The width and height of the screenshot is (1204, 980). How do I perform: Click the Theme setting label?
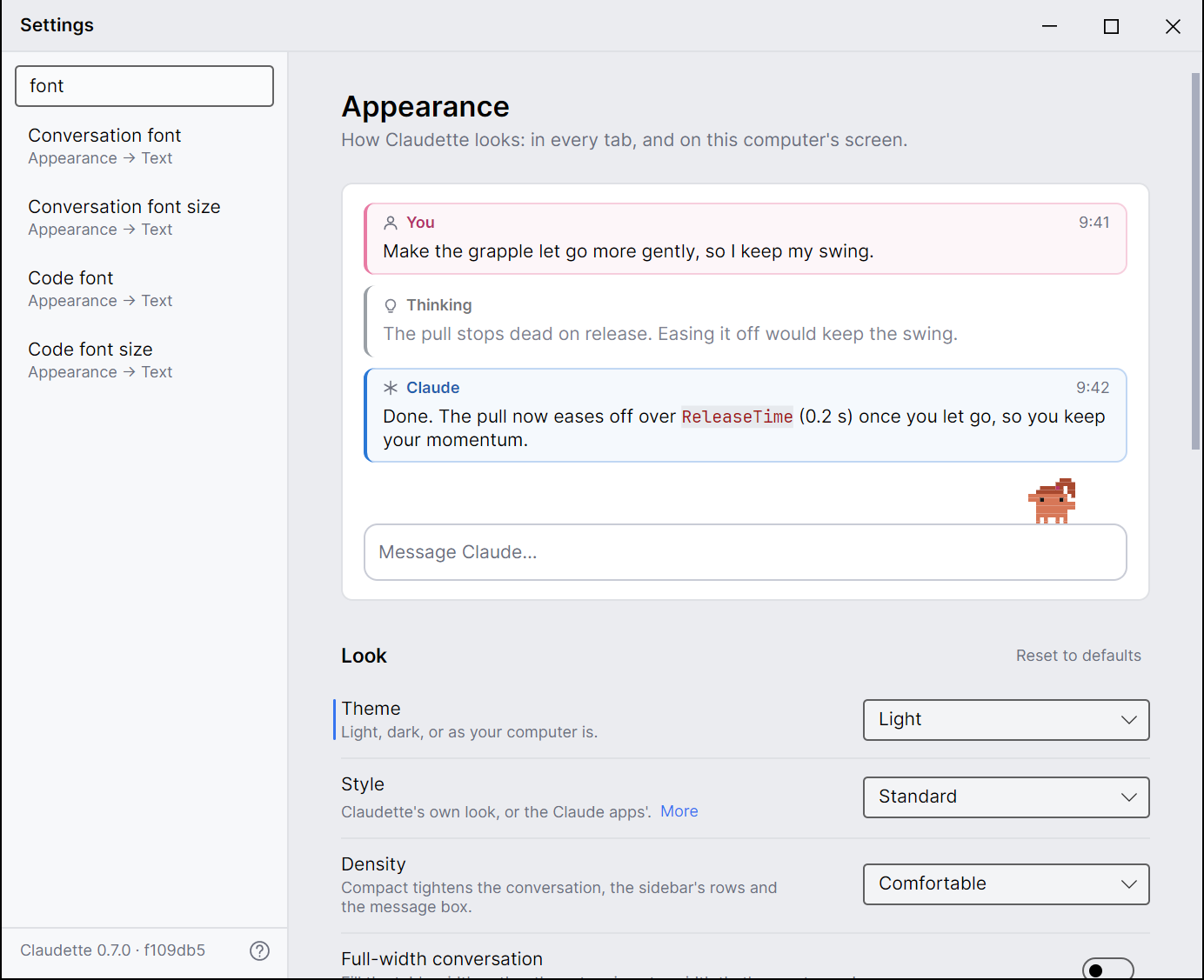371,709
